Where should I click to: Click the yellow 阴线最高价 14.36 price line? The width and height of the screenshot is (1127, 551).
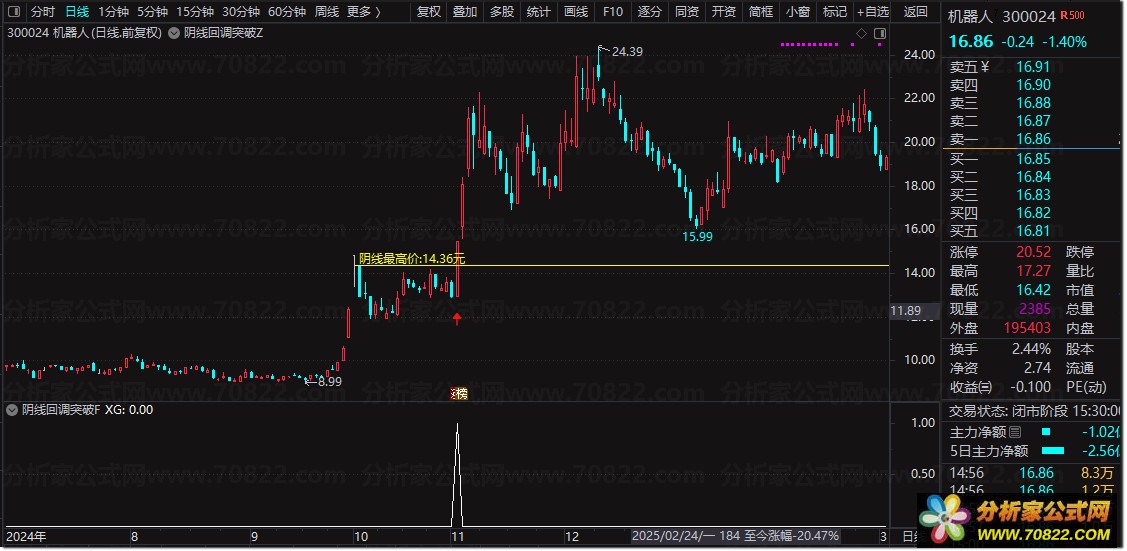pos(650,266)
